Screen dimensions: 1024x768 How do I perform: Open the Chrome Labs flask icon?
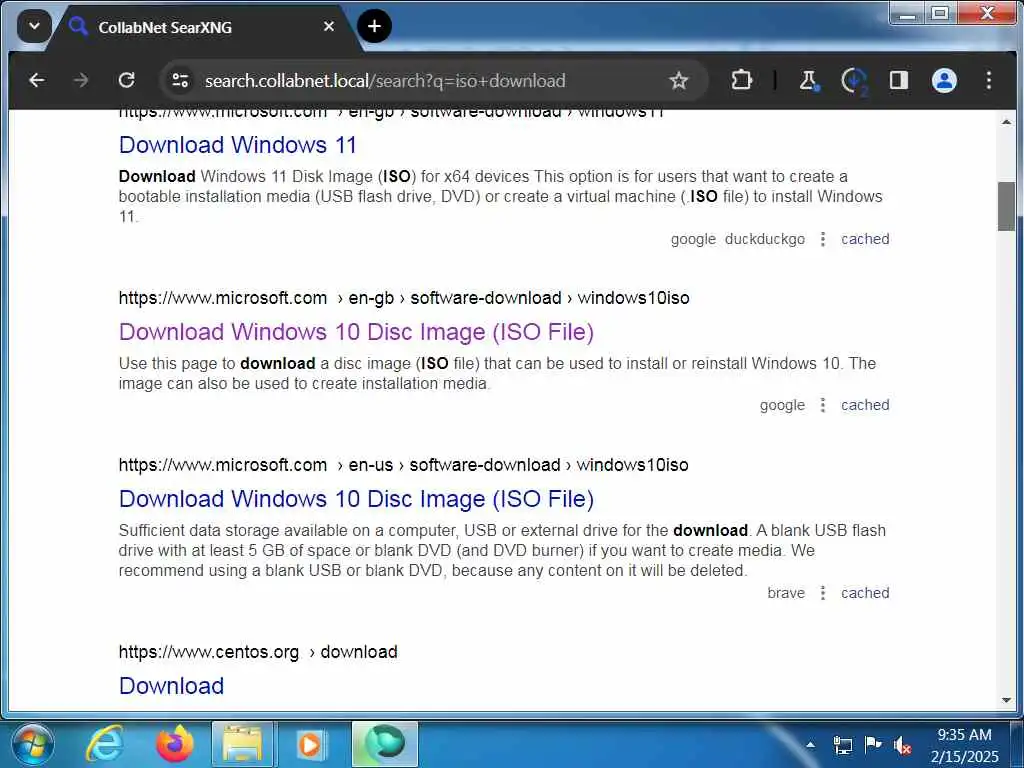click(809, 80)
